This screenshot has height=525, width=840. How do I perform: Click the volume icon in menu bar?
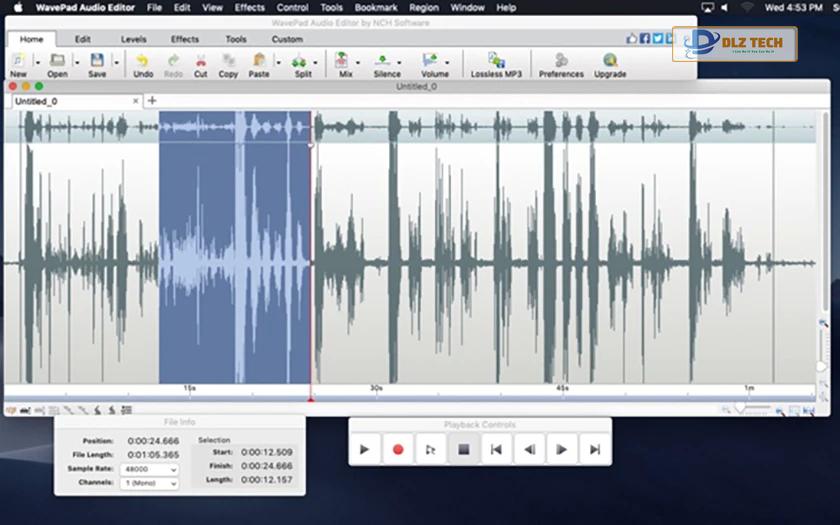click(725, 8)
